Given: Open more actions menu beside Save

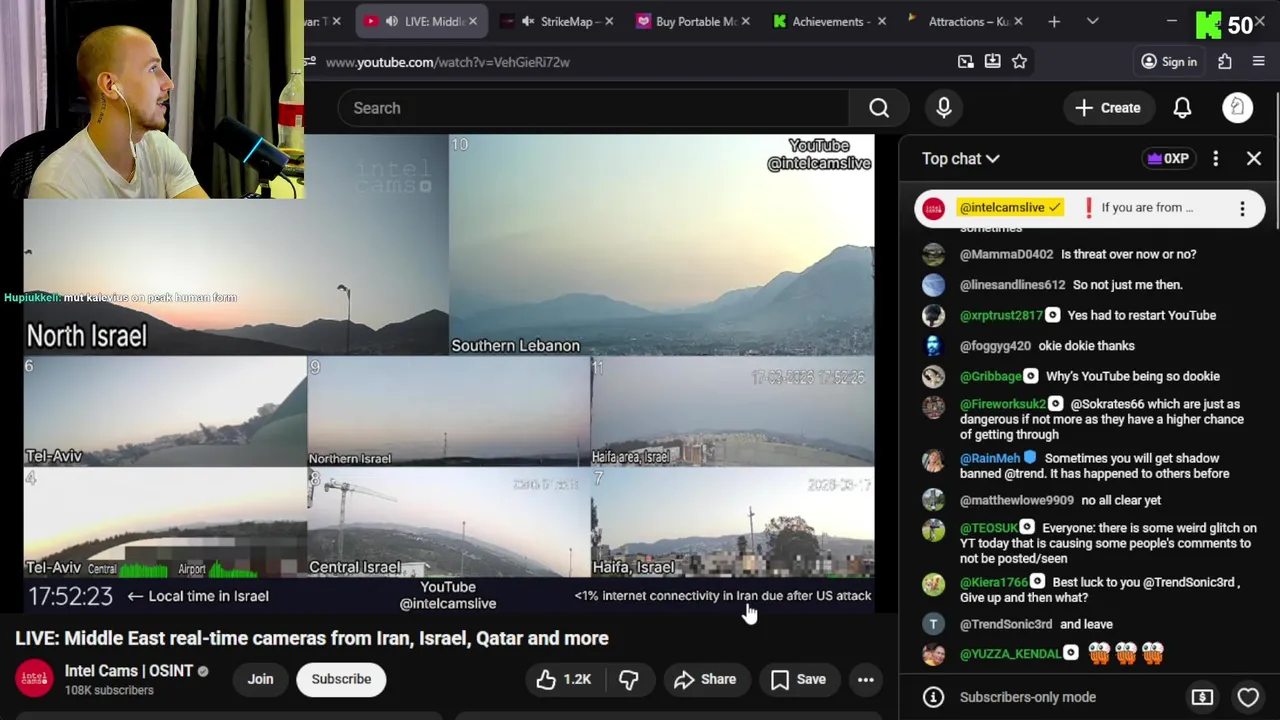Looking at the screenshot, I should (866, 680).
